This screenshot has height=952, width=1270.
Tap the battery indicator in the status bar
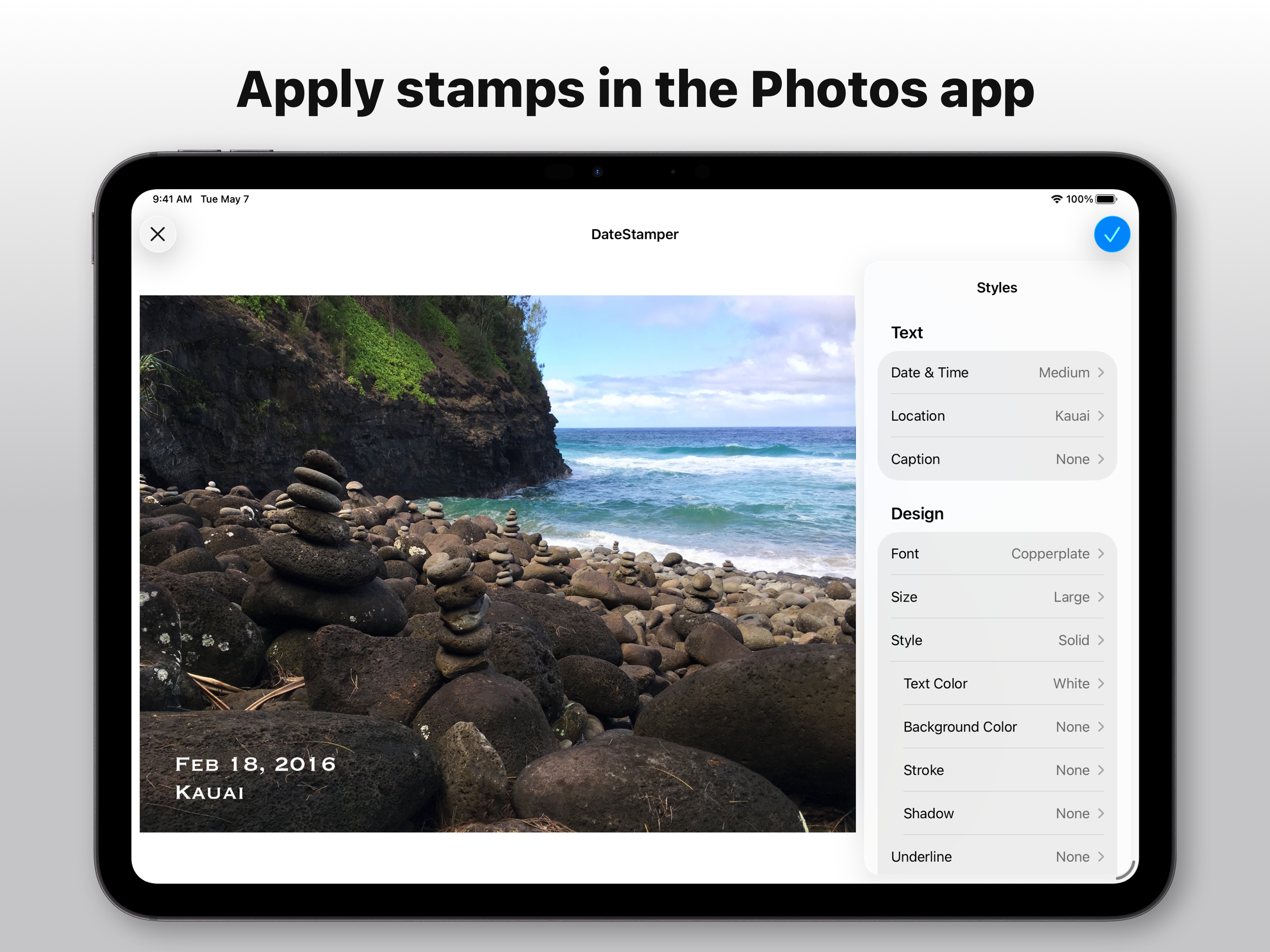pyautogui.click(x=1106, y=199)
